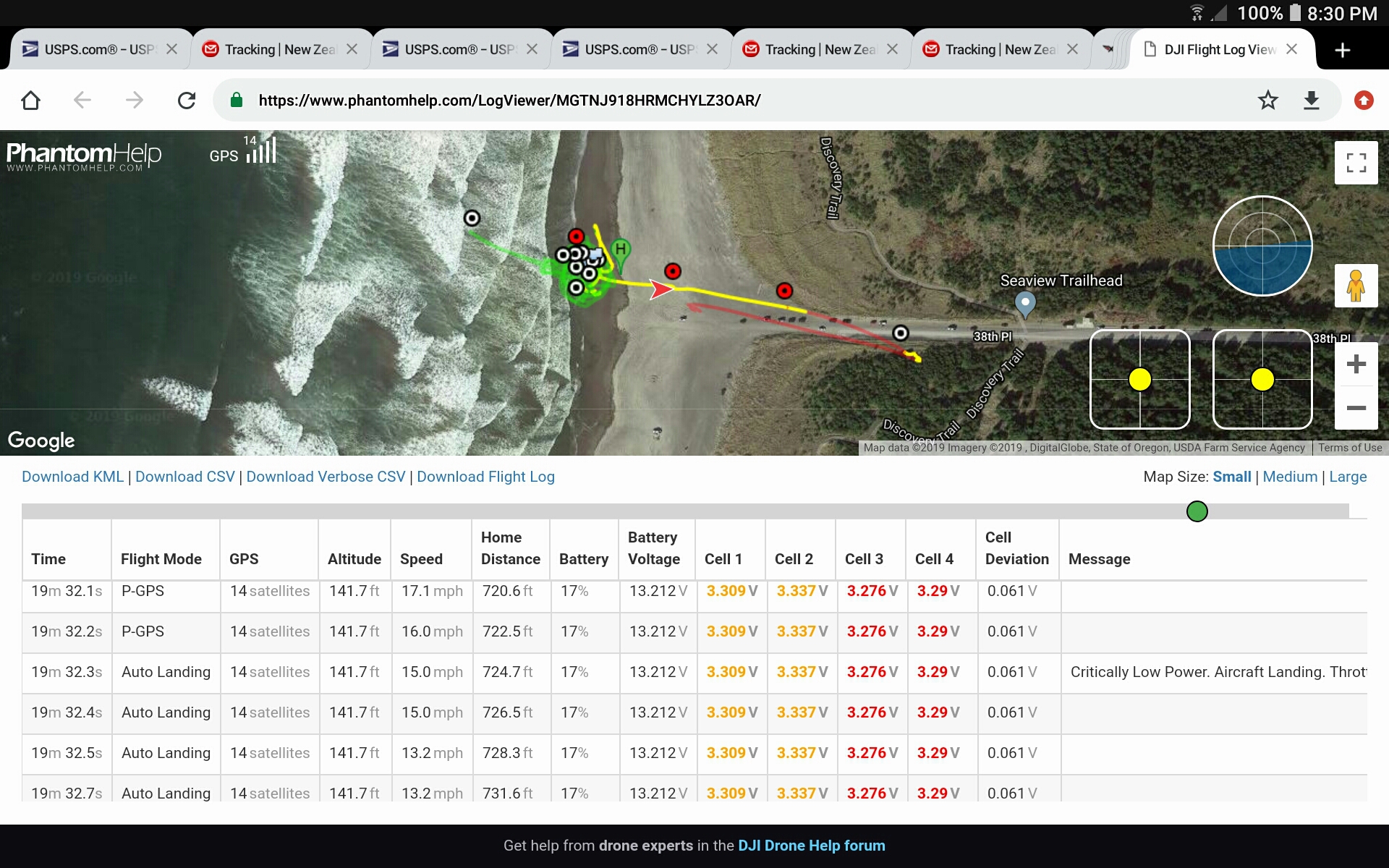Image resolution: width=1389 pixels, height=868 pixels.
Task: Go to the browser home page
Action: 30,100
